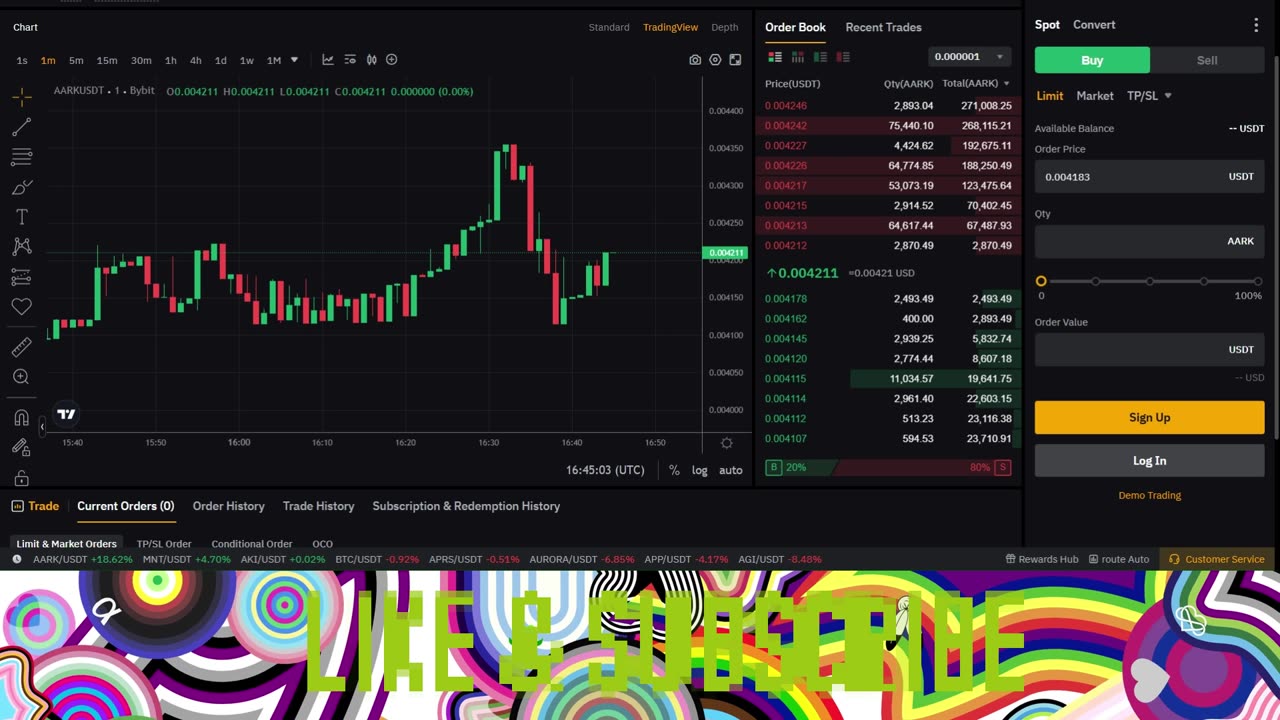1280x720 pixels.
Task: Open Demo Trading link
Action: pos(1149,495)
